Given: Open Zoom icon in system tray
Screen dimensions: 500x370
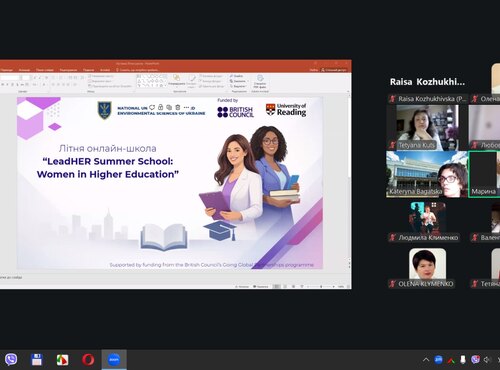Looking at the screenshot, I should pos(438,360).
